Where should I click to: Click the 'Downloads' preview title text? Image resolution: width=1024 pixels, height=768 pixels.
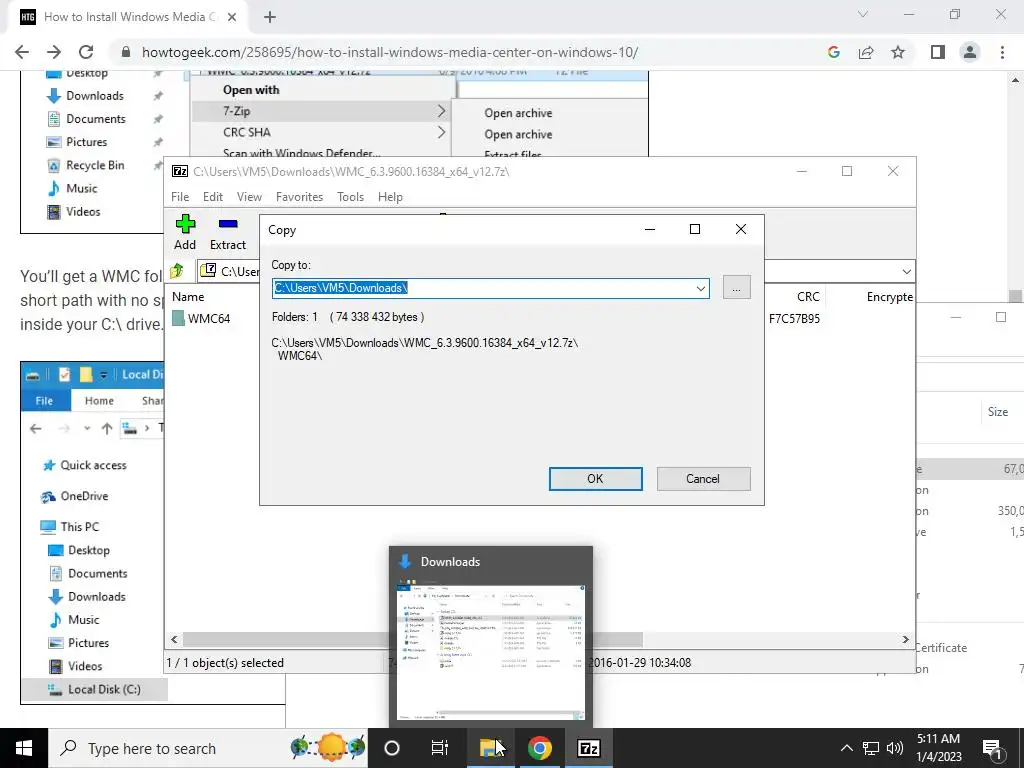pyautogui.click(x=450, y=562)
